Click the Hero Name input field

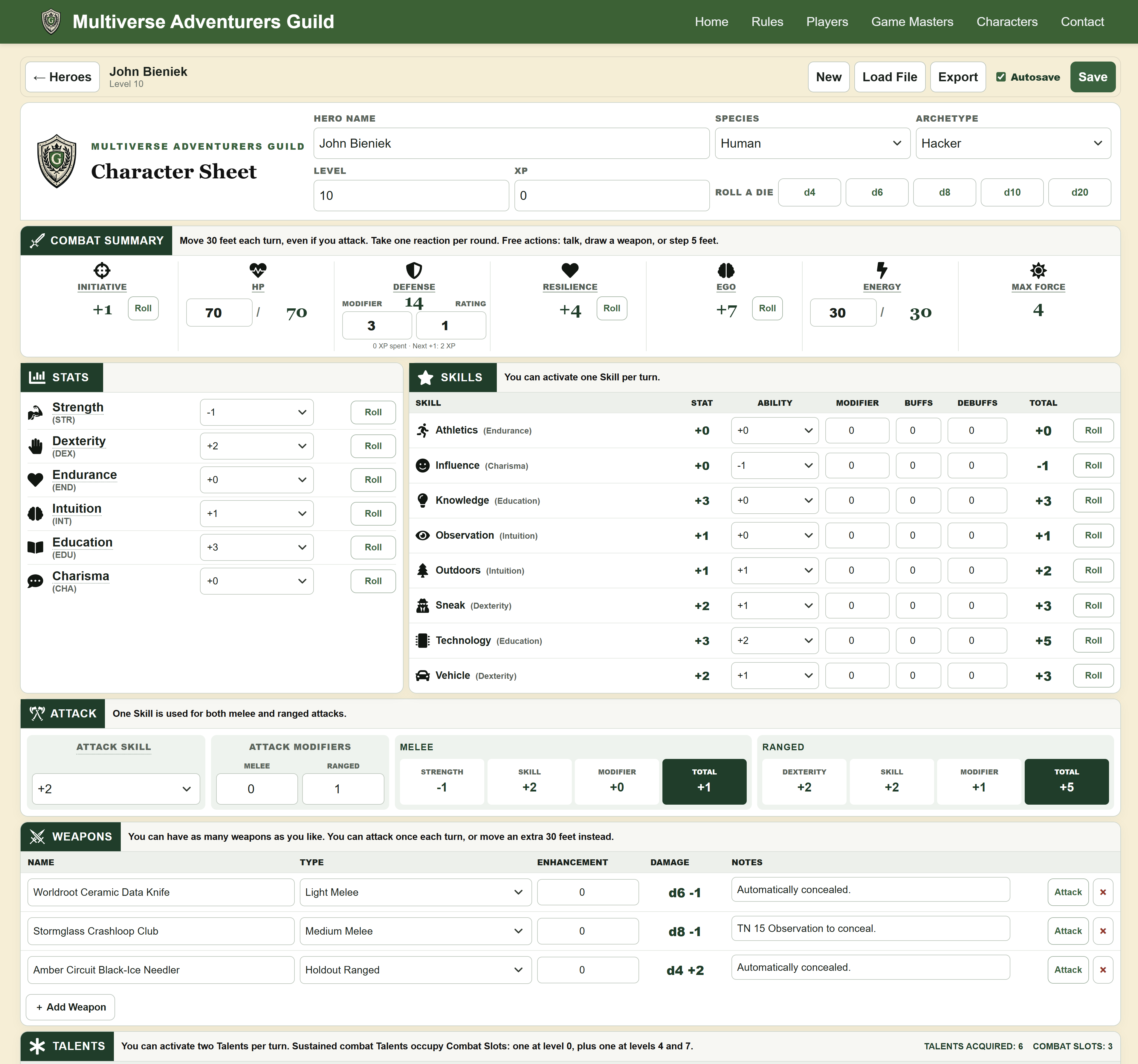pos(511,143)
